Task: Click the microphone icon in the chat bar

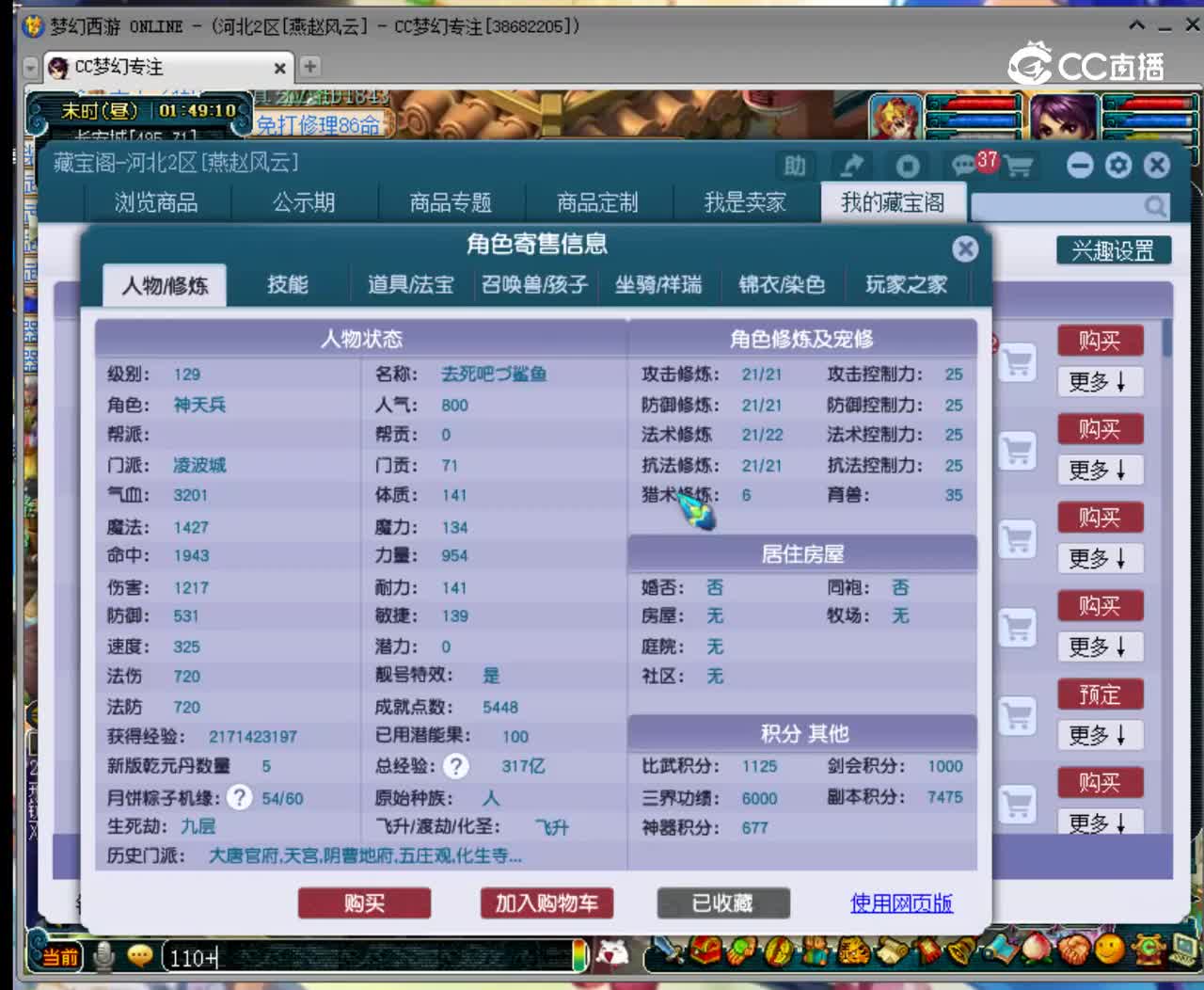Action: point(104,956)
